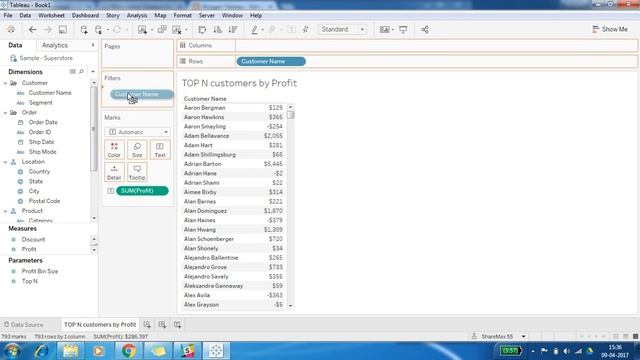Click the Fix axes pin icon
The height and width of the screenshot is (360, 640).
pyautogui.click(x=305, y=29)
